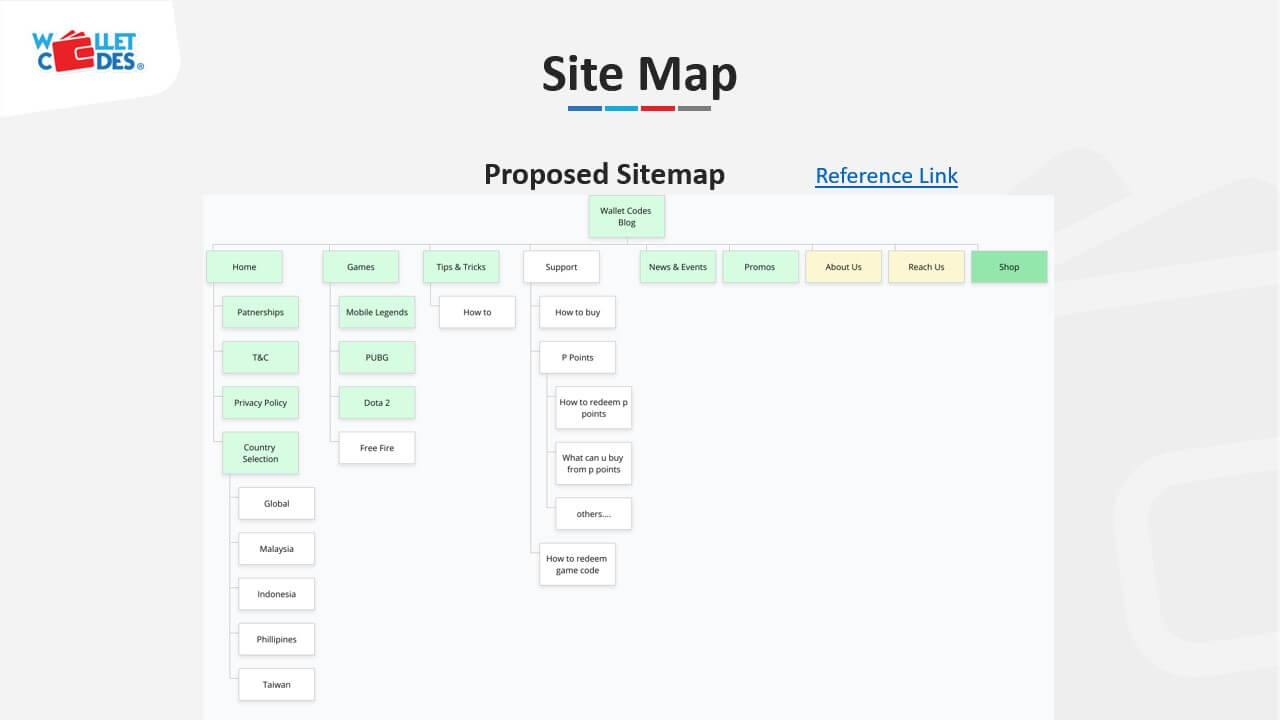Select the Promos node
The image size is (1280, 720).
tap(760, 267)
